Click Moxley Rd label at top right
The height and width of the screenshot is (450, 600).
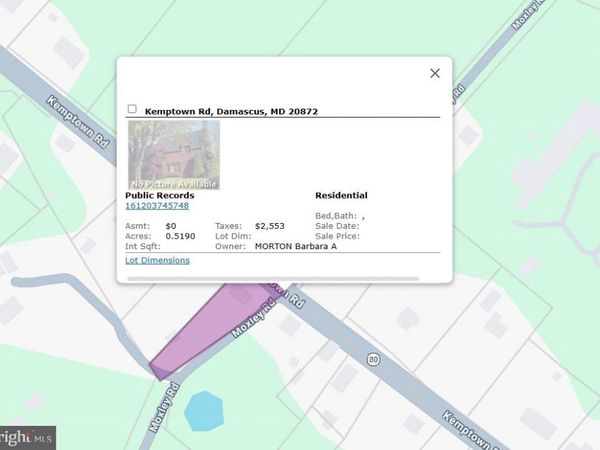pyautogui.click(x=528, y=15)
